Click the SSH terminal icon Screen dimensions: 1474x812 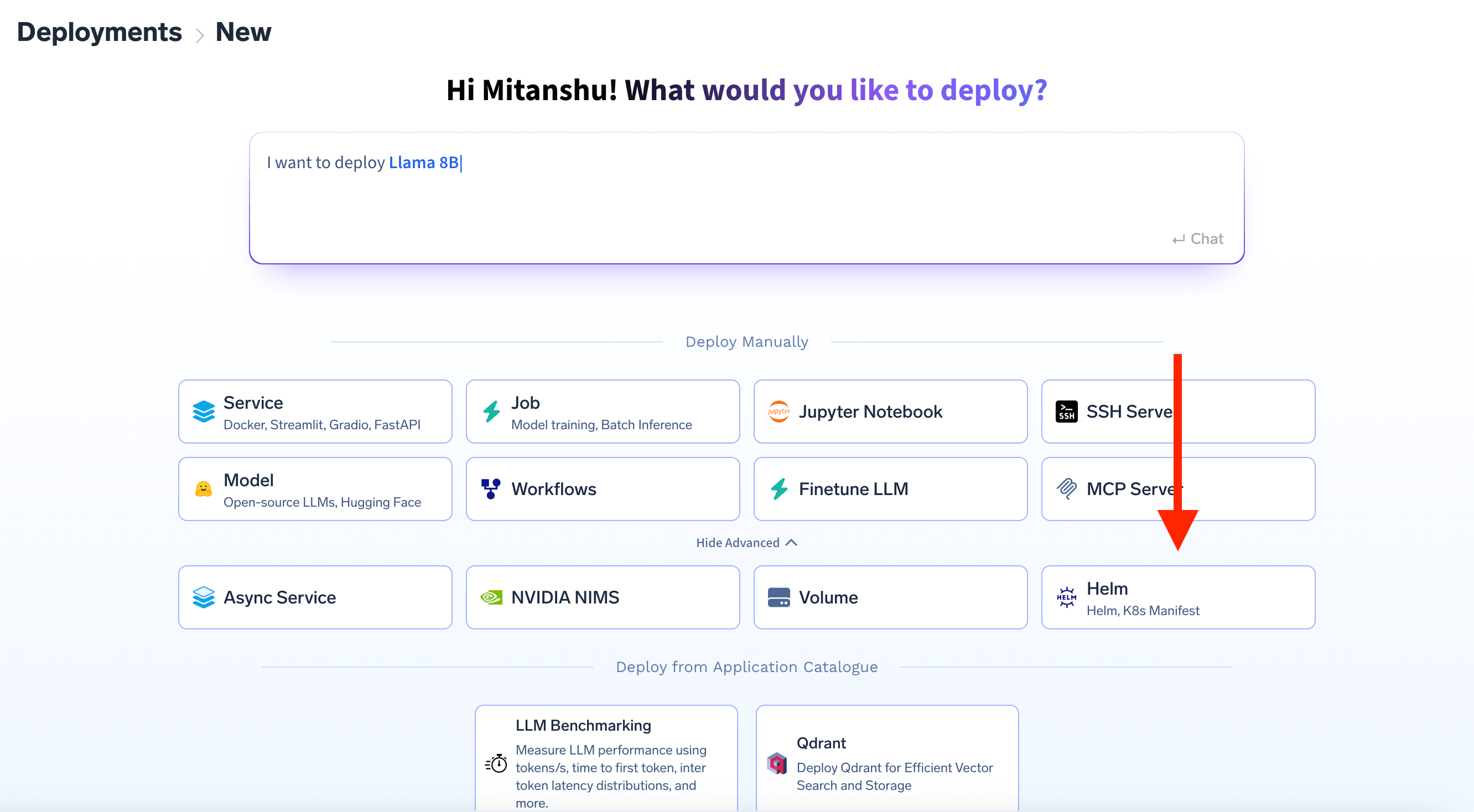coord(1067,411)
